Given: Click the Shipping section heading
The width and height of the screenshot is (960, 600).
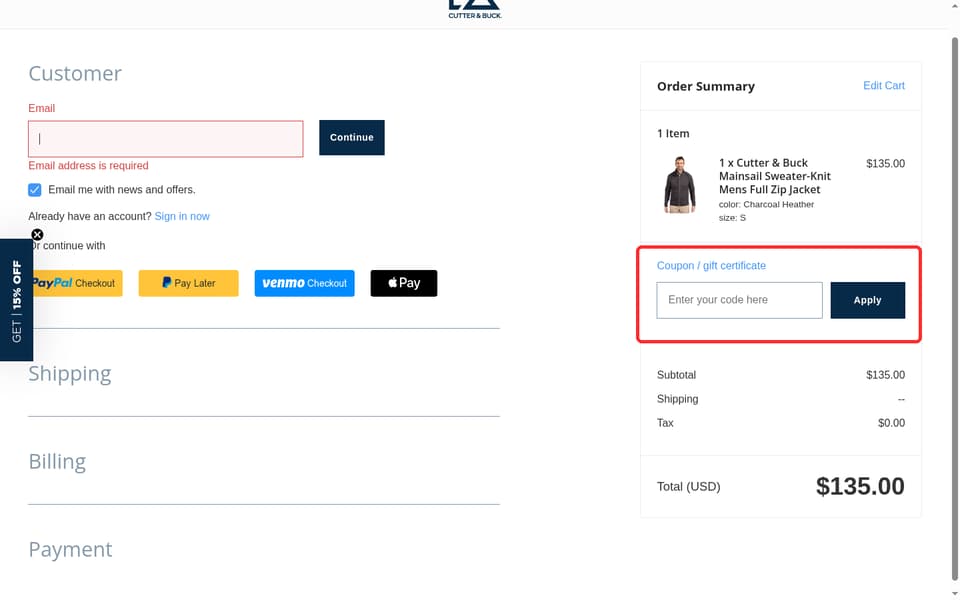Looking at the screenshot, I should [70, 373].
